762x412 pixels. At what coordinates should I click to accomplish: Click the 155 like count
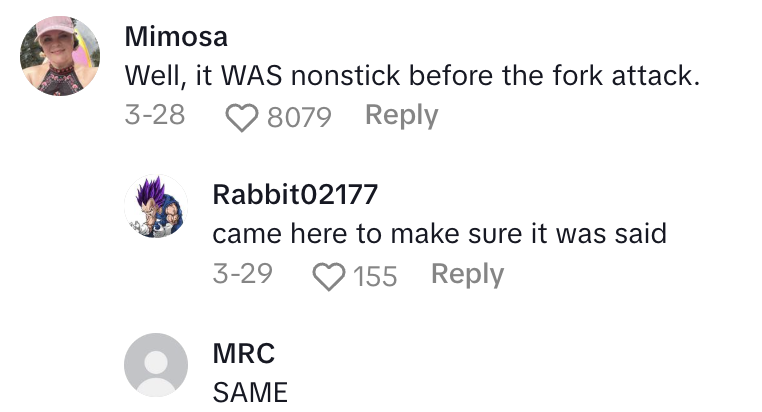[375, 275]
